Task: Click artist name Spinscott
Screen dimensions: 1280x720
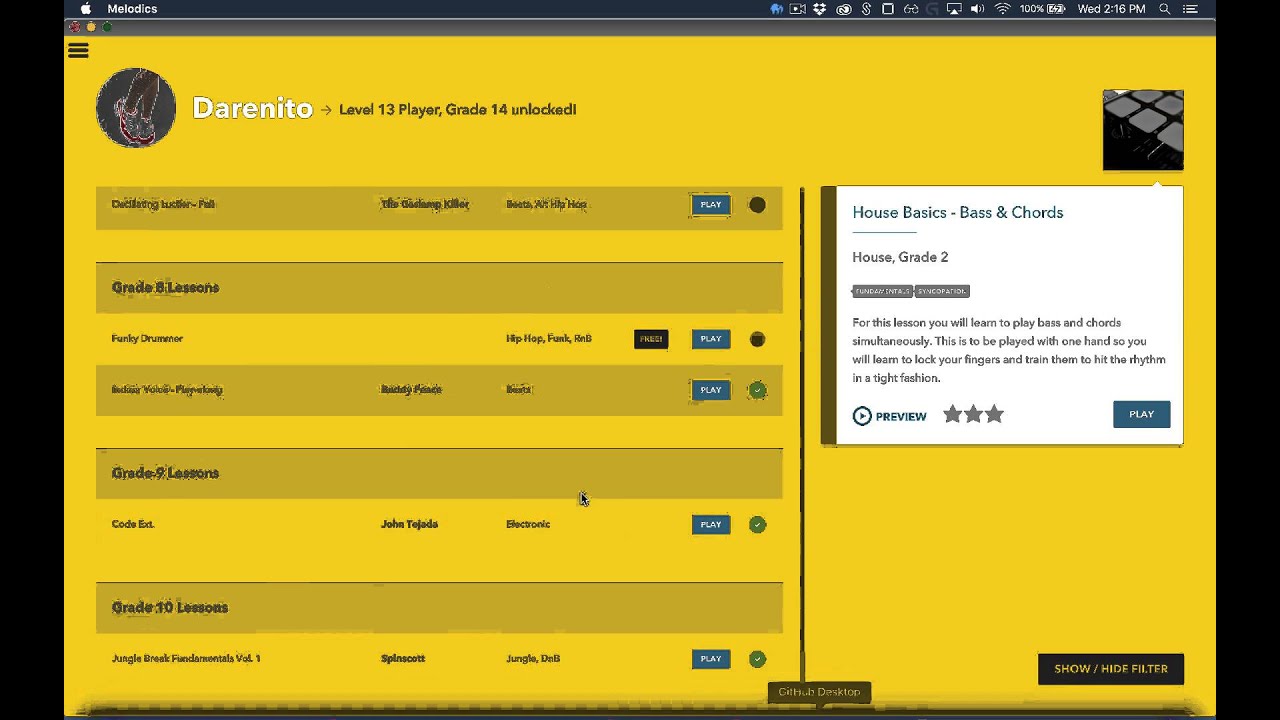Action: [403, 659]
